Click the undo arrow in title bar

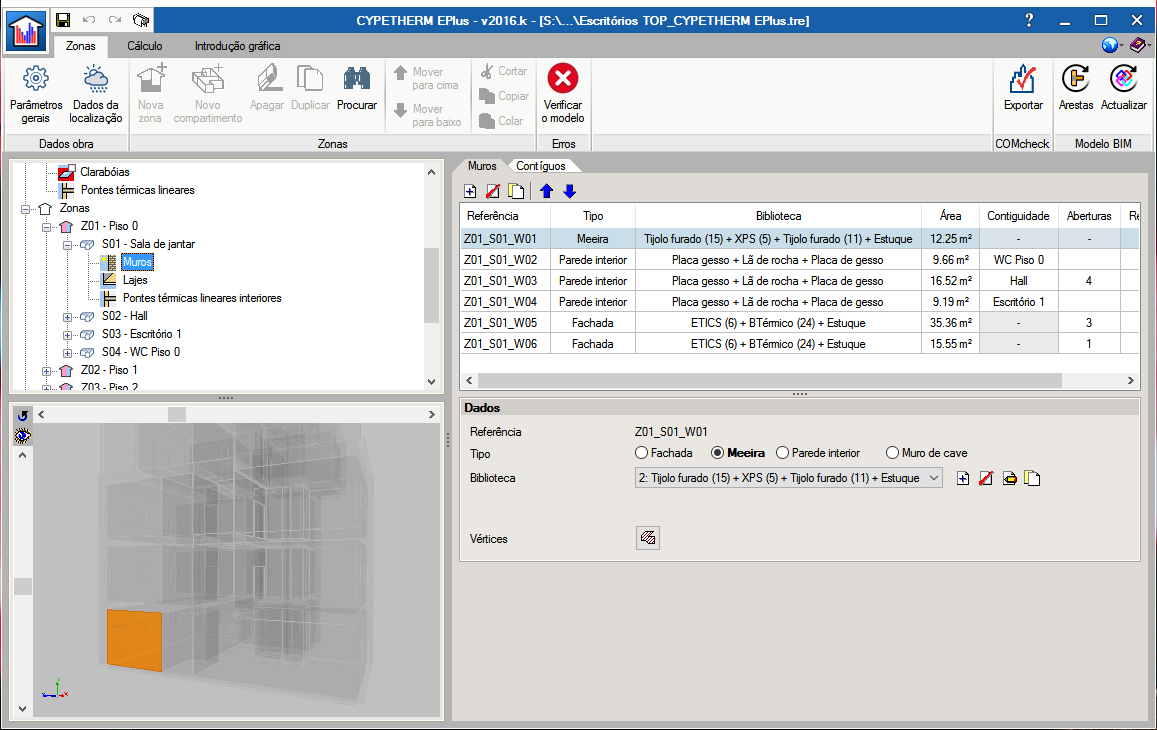click(89, 20)
